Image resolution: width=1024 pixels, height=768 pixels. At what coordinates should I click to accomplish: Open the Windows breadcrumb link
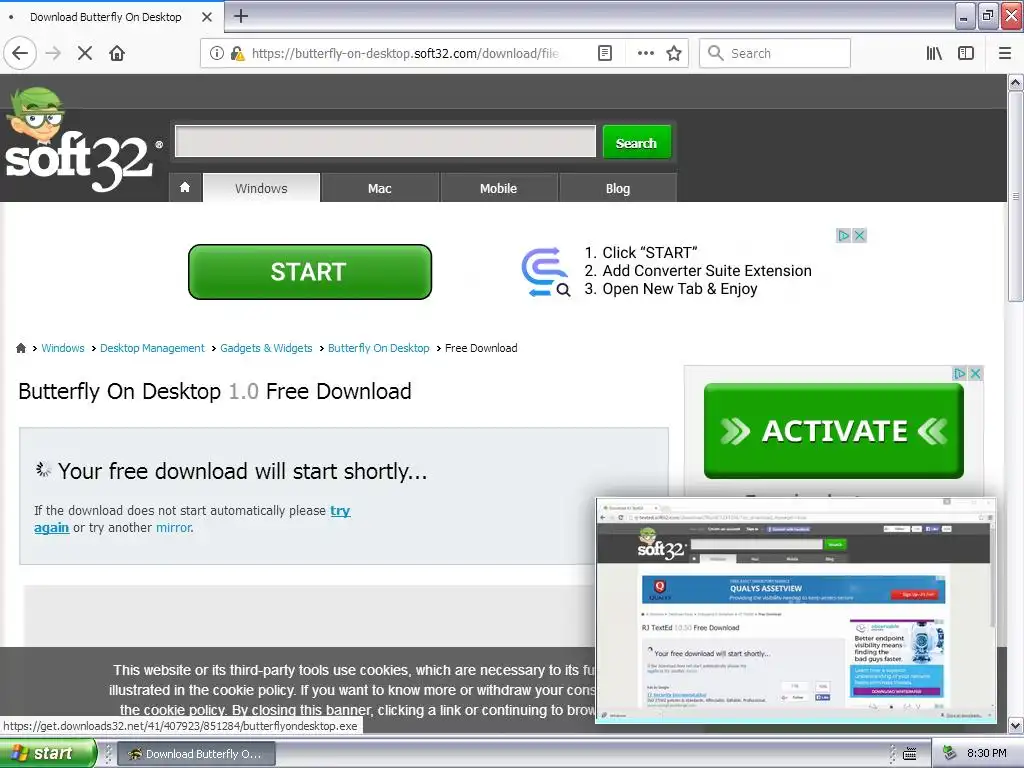[x=63, y=348]
